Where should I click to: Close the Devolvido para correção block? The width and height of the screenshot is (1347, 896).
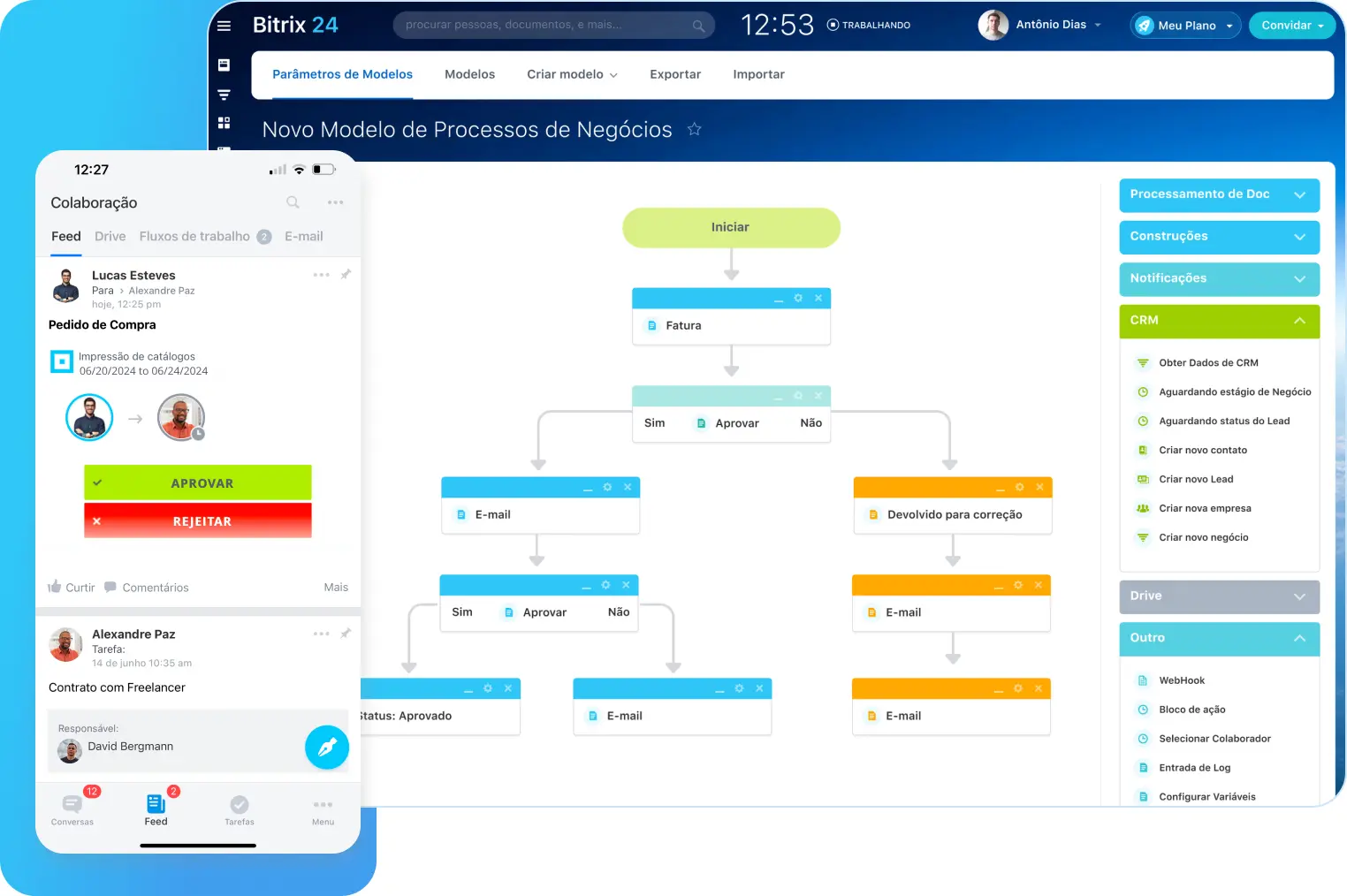coord(1039,488)
